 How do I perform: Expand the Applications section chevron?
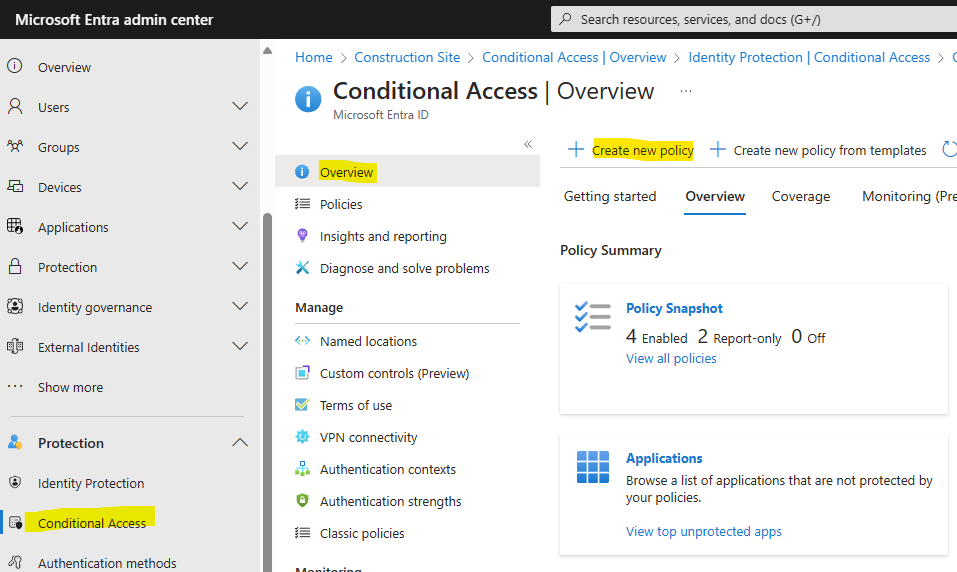[x=240, y=226]
